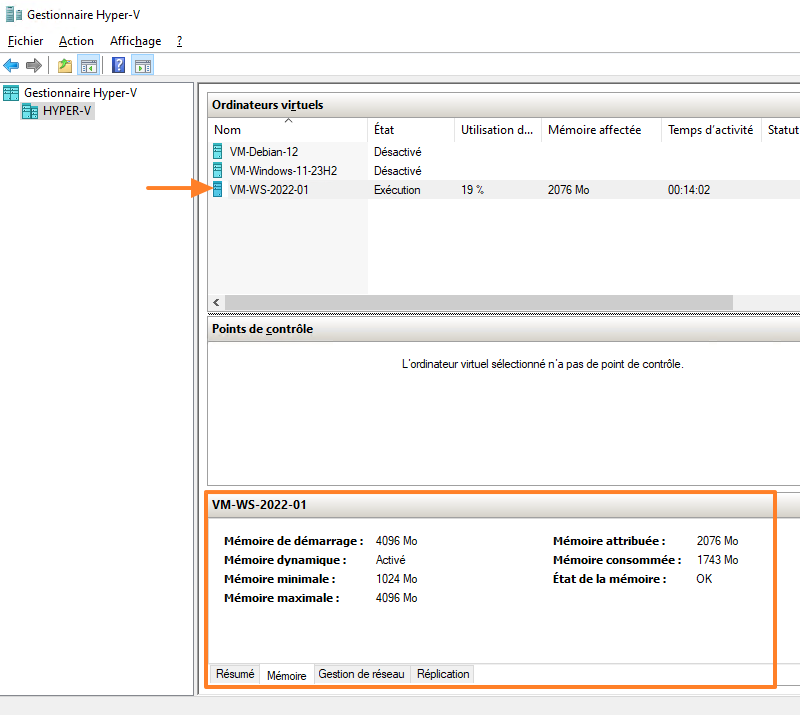The height and width of the screenshot is (715, 800).
Task: Click the back arrow toolbar icon
Action: tap(12, 66)
